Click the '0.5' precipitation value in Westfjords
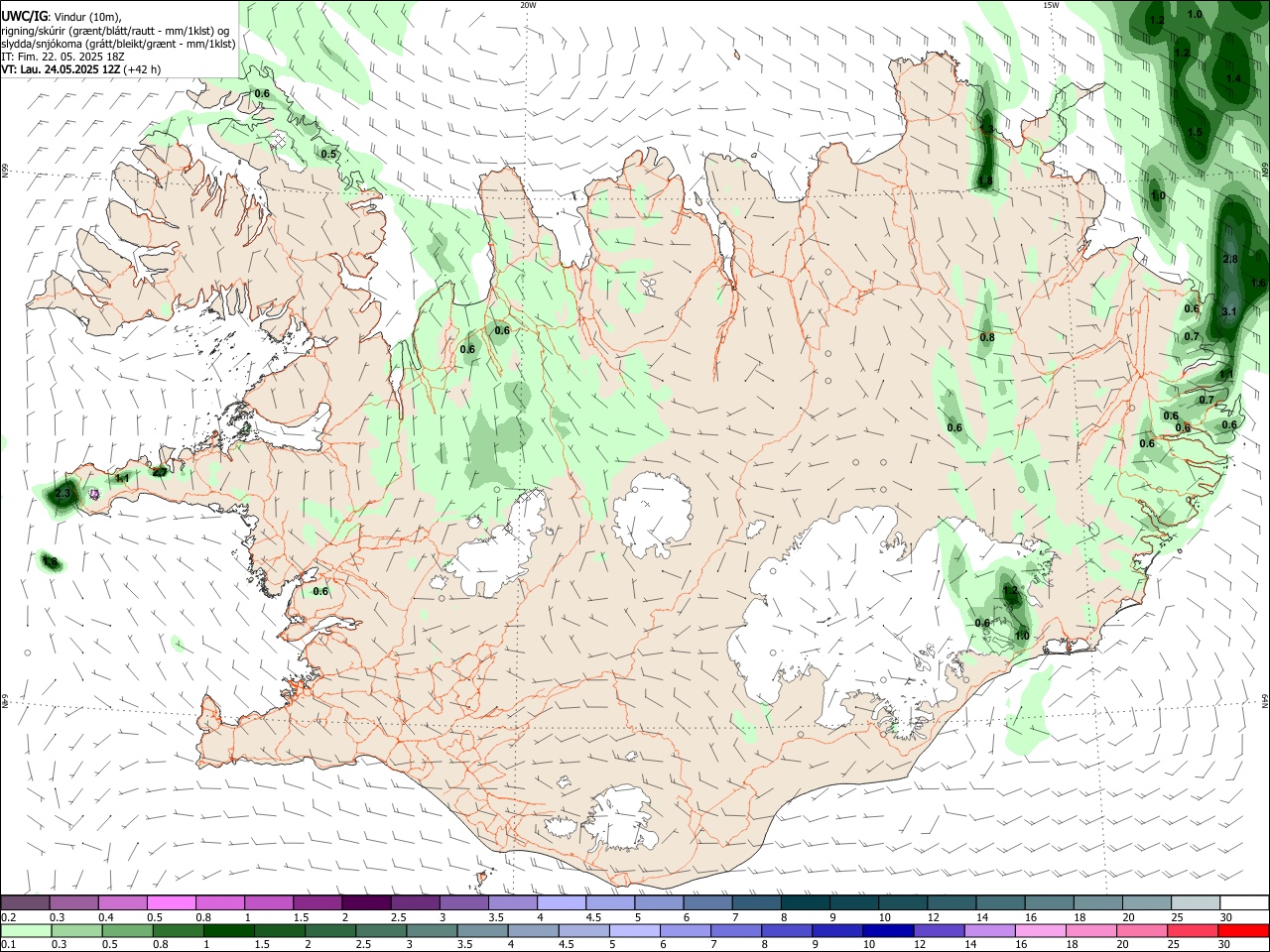This screenshot has width=1270, height=952. click(x=329, y=154)
